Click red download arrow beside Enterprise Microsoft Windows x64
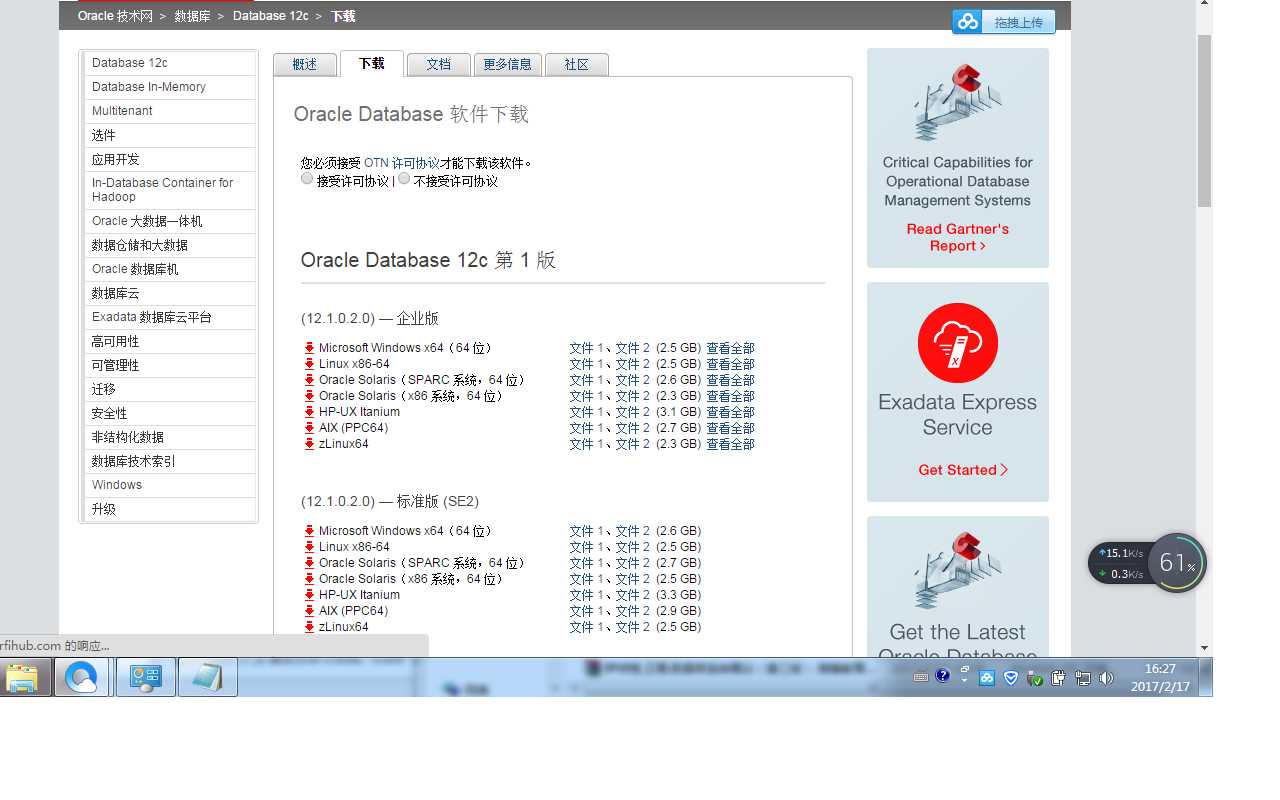1280x800 pixels. click(x=310, y=348)
